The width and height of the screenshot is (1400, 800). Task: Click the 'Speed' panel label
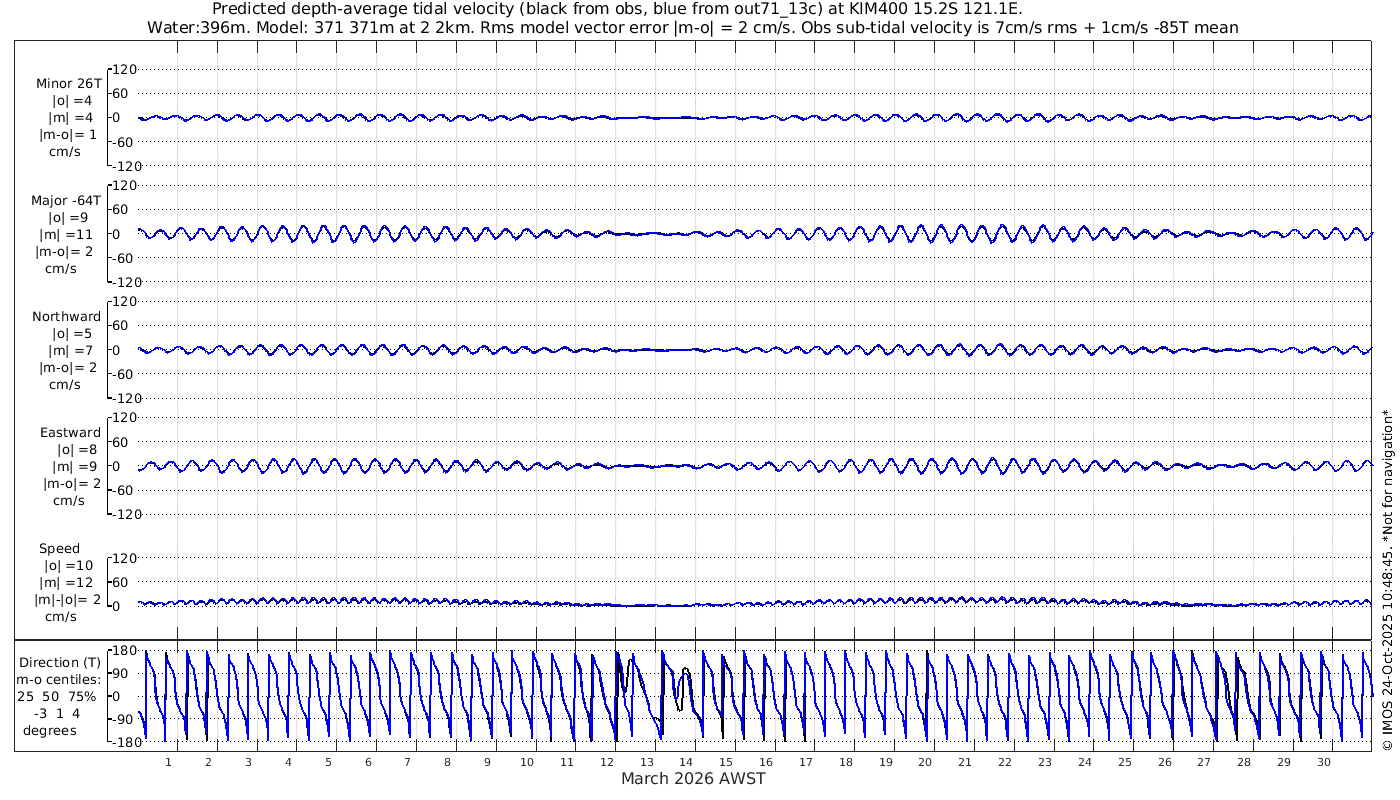coord(59,549)
